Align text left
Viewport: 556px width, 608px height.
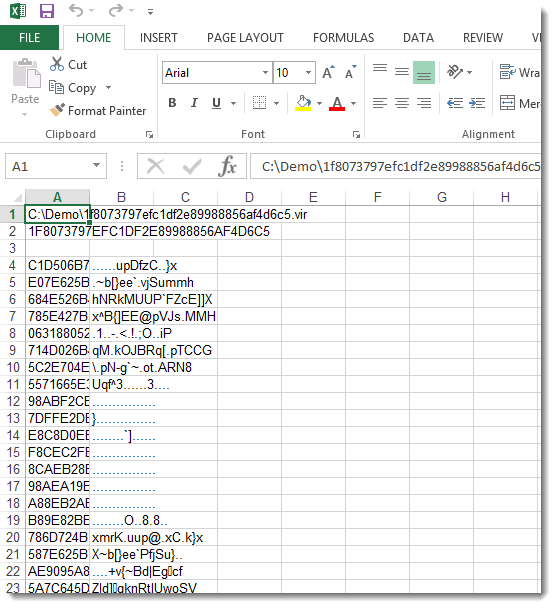(x=380, y=103)
